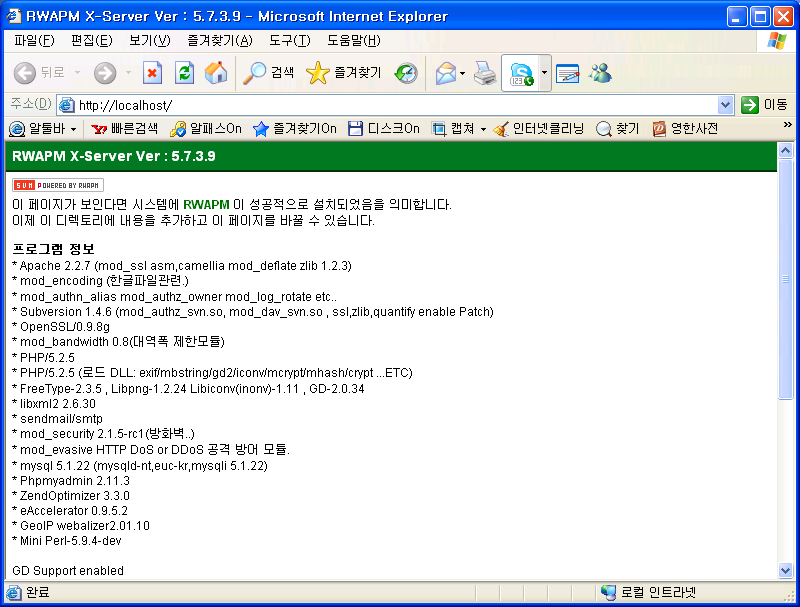This screenshot has height=607, width=800.
Task: Click the eAccelerator 0.9.5.2 line
Action: click(70, 511)
